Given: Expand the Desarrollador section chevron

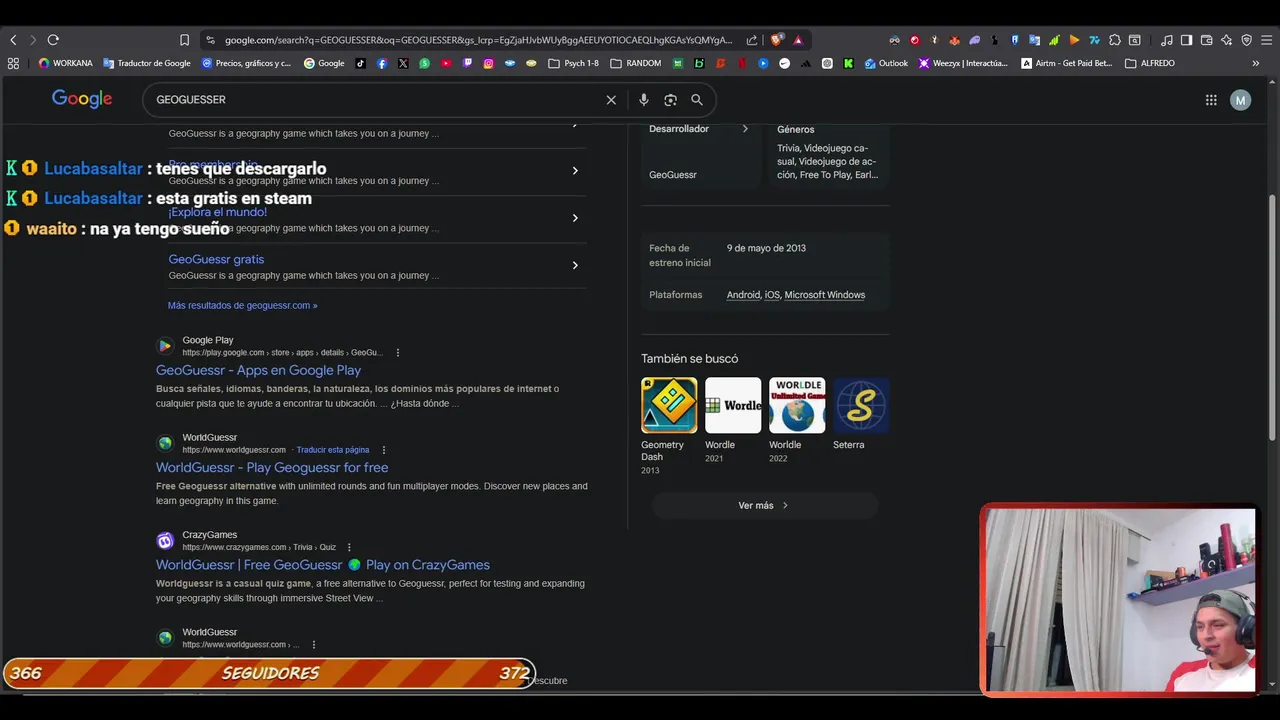Looking at the screenshot, I should [x=745, y=129].
